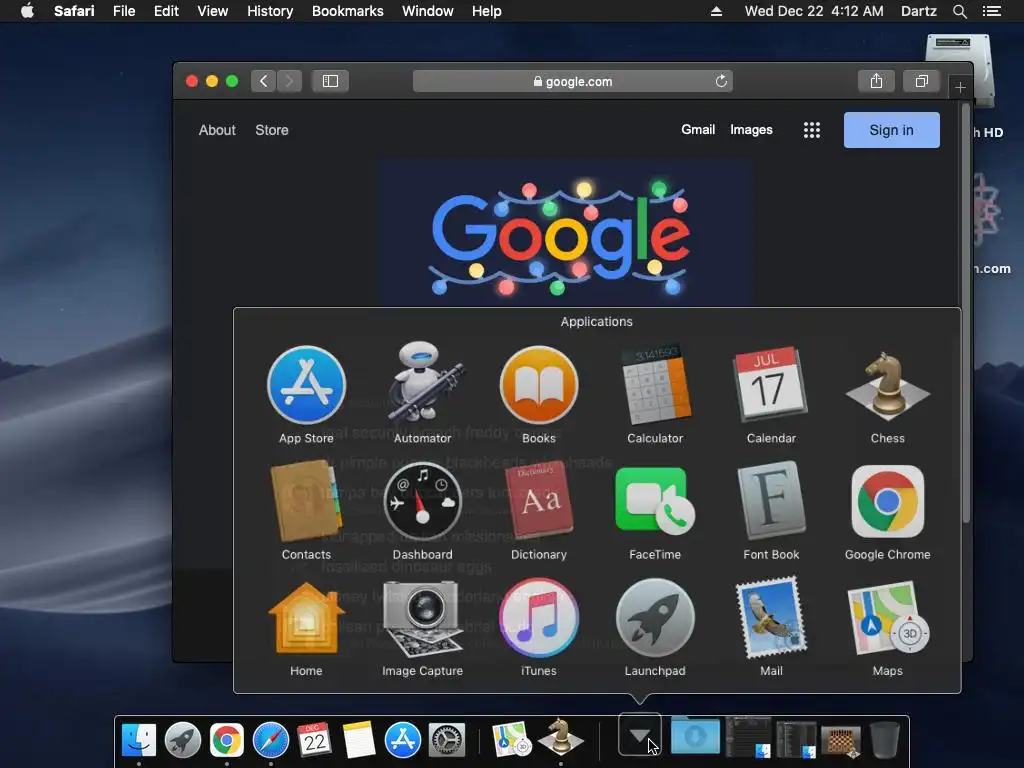Image resolution: width=1024 pixels, height=768 pixels.
Task: Open Books app in Applications stack
Action: click(539, 385)
